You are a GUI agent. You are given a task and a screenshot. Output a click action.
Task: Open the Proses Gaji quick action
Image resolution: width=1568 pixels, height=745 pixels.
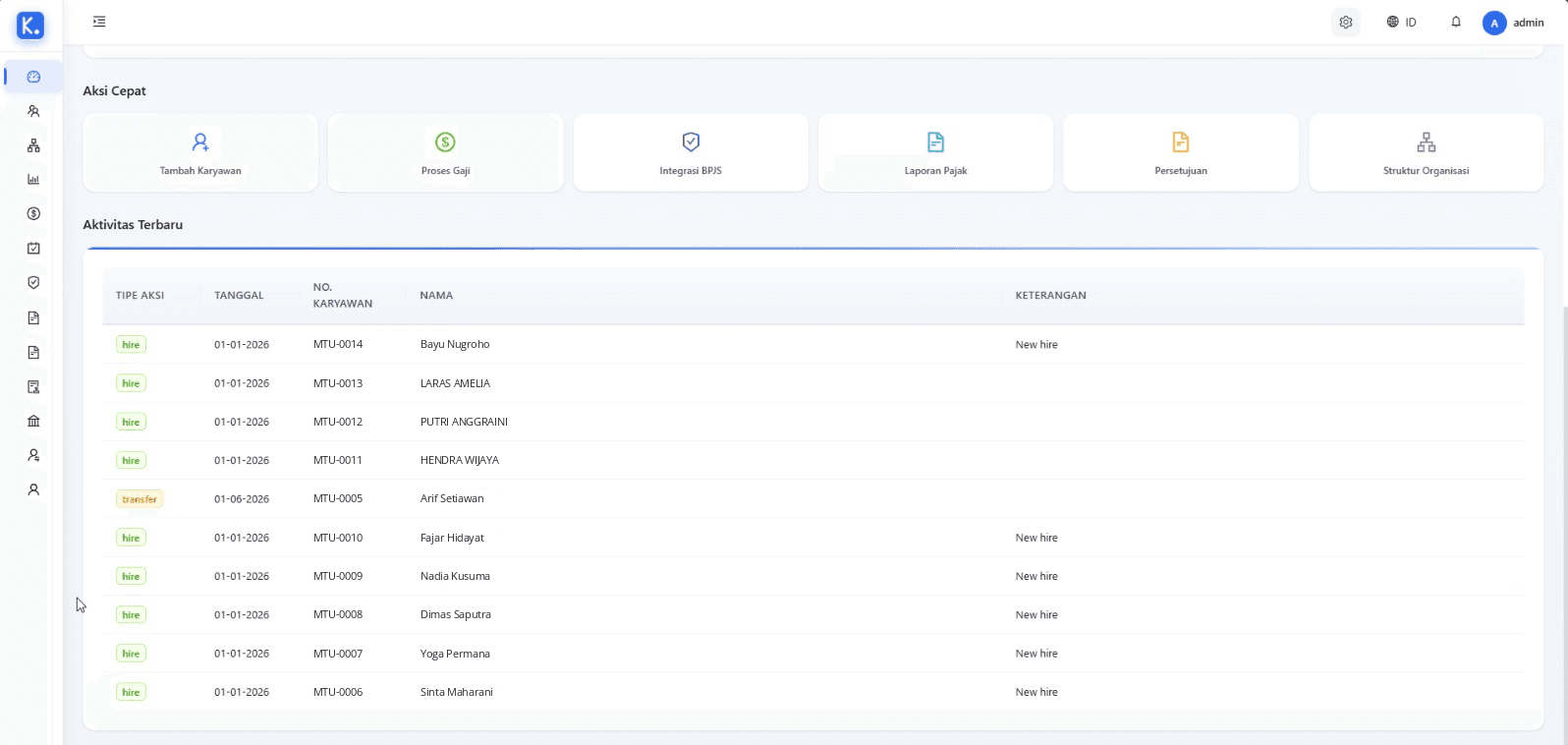coord(445,152)
